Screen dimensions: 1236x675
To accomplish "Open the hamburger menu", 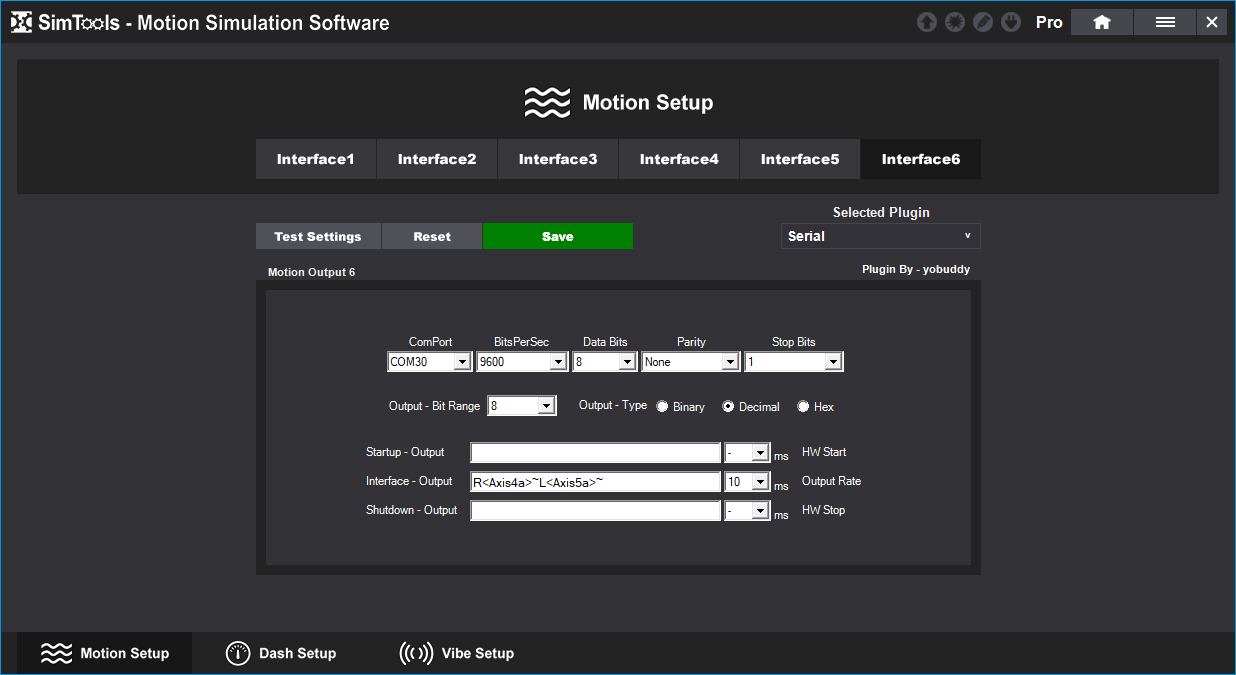I will (1165, 22).
